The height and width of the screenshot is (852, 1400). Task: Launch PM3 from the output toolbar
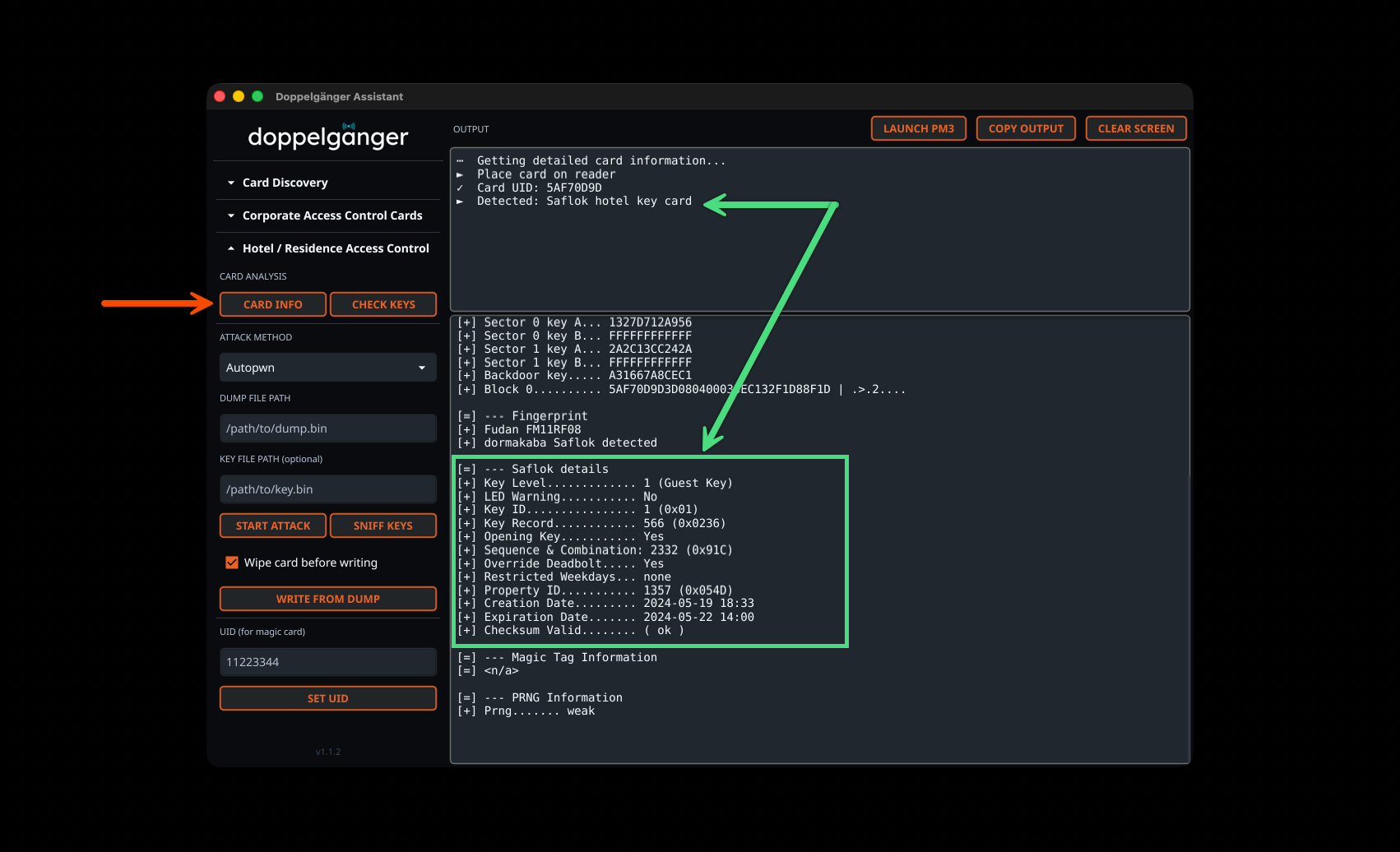[x=919, y=128]
